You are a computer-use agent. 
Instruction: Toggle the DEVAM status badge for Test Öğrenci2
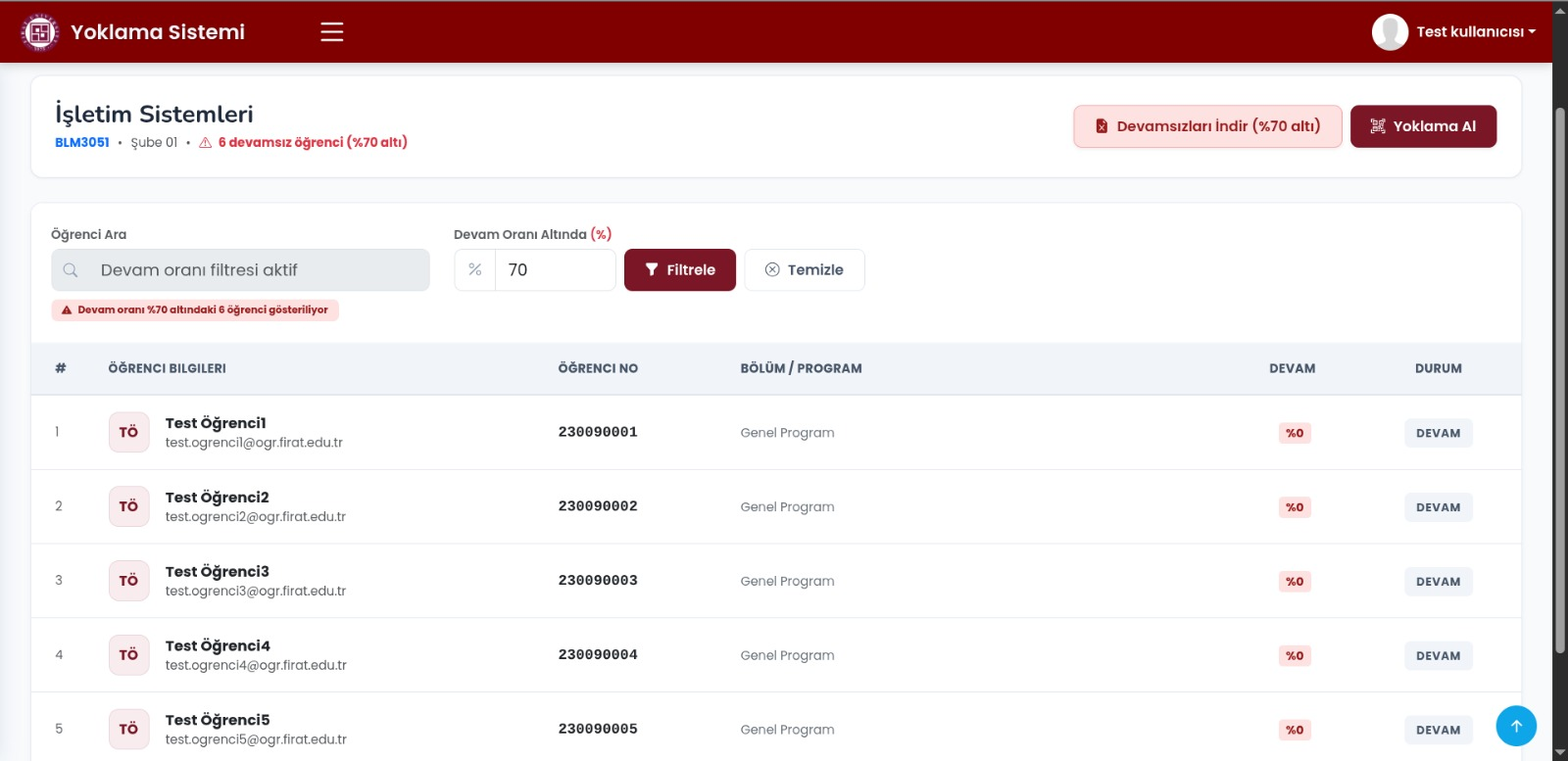coord(1438,507)
